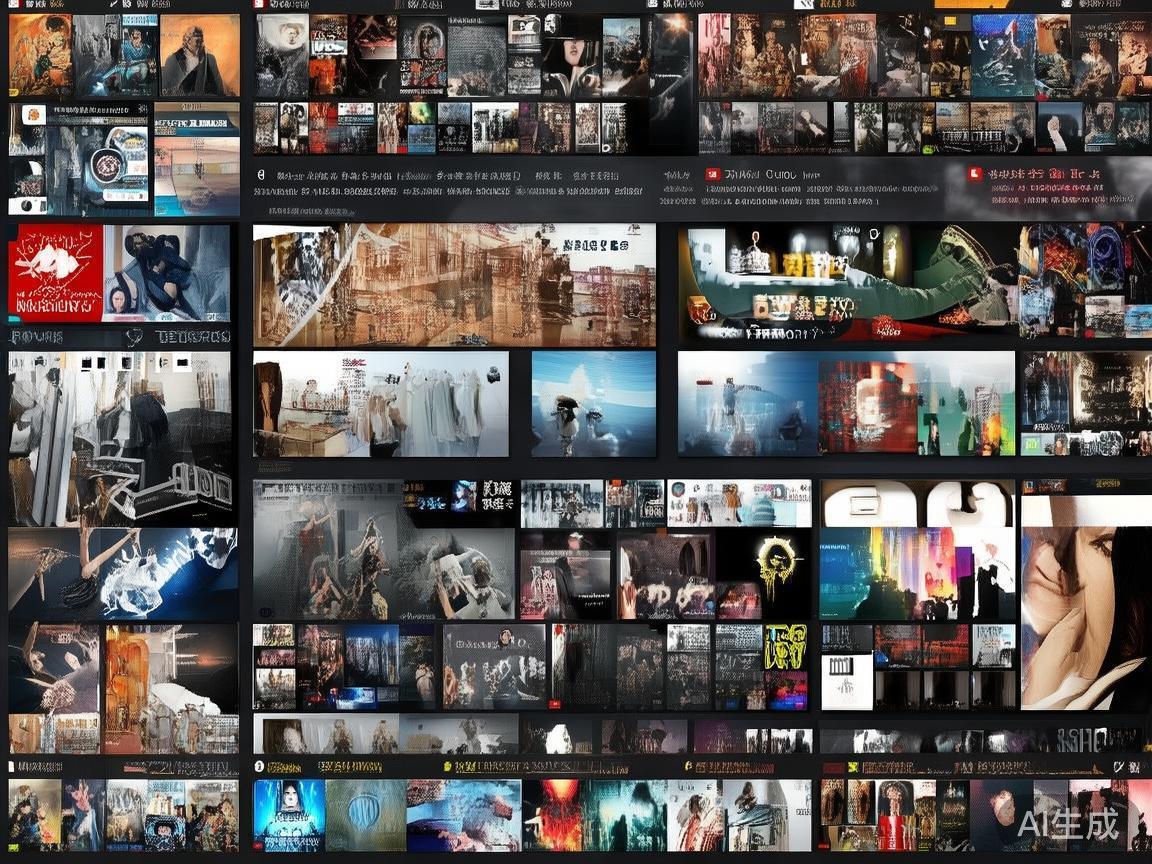Click the red square icon in the right header
Screen dimensions: 1152x864
coord(975,174)
